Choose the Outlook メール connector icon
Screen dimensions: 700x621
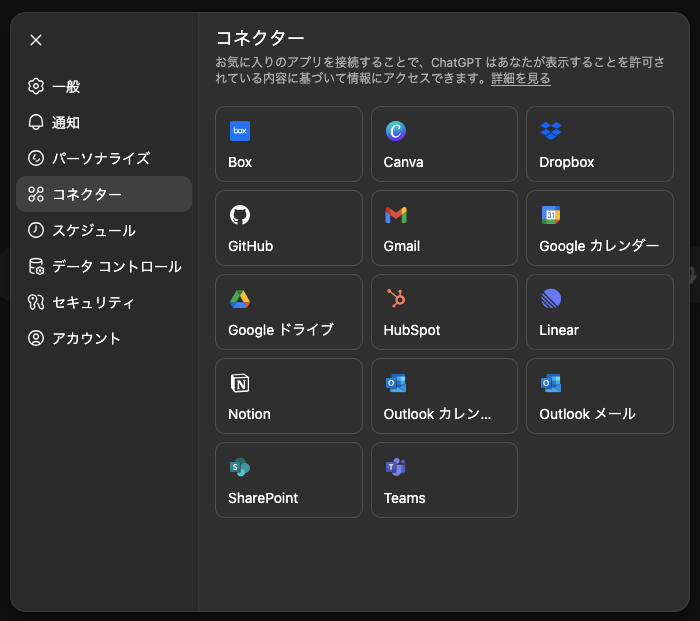click(551, 383)
